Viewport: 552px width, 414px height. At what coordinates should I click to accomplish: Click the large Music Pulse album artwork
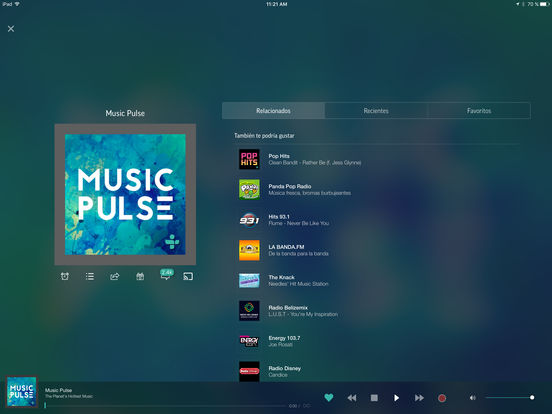point(125,194)
